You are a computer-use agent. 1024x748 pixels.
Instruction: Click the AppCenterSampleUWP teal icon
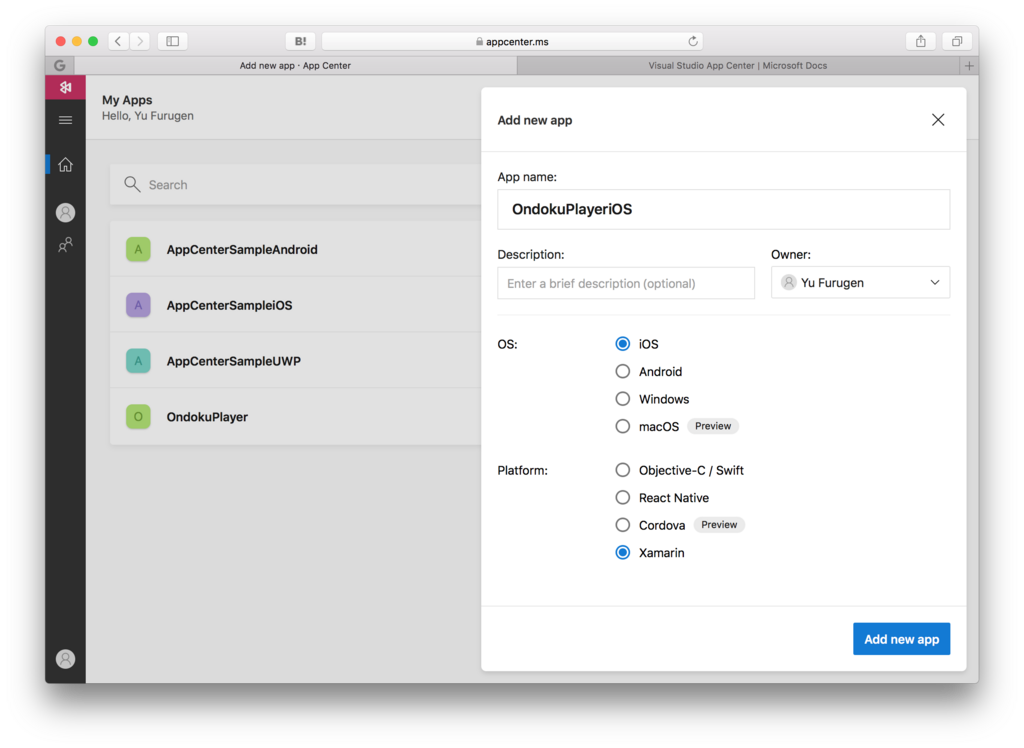(x=138, y=361)
